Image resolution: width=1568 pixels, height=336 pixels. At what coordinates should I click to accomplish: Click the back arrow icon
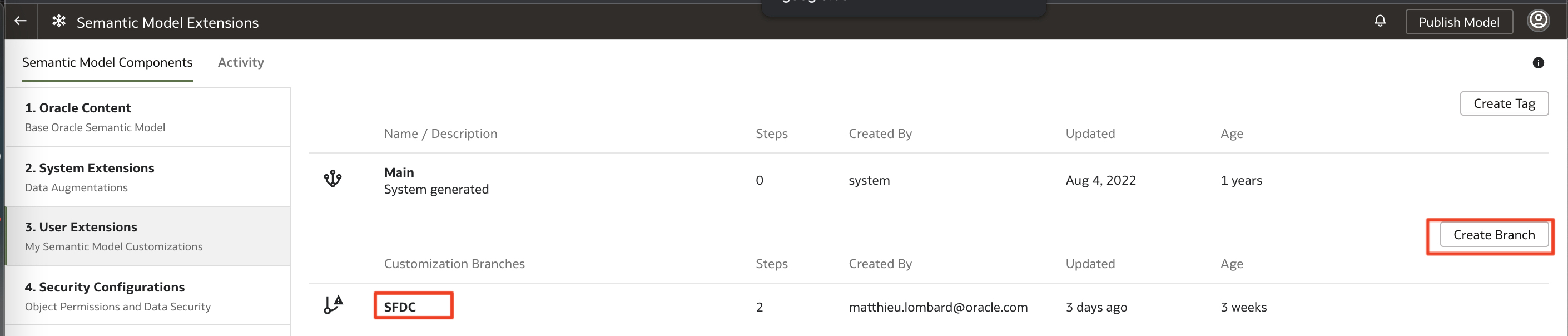coord(20,21)
